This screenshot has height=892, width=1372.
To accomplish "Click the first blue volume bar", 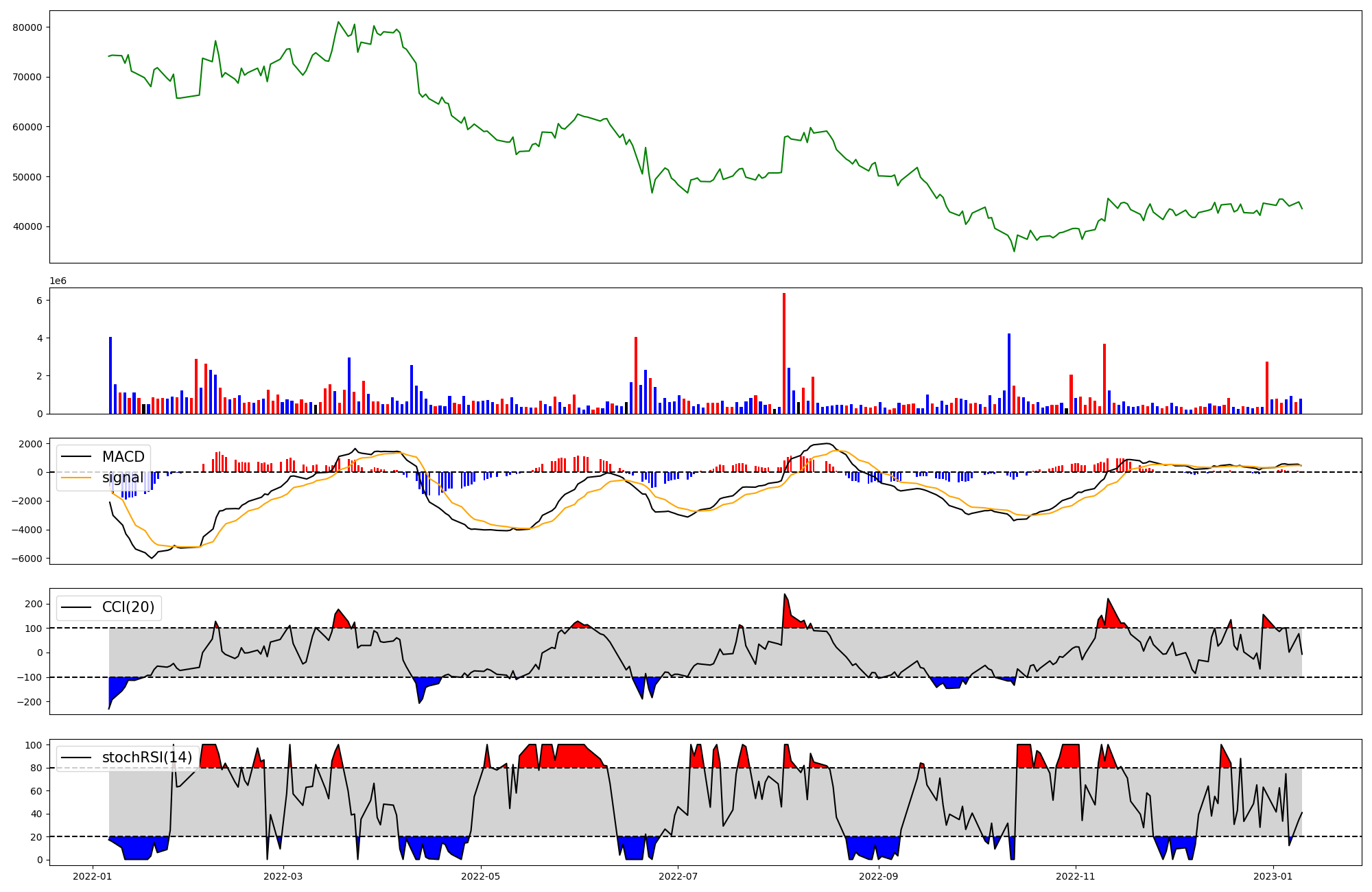I will [x=110, y=375].
